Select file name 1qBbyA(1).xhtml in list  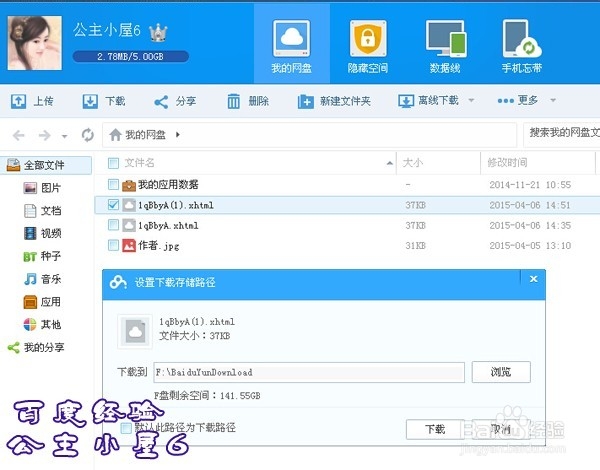176,206
